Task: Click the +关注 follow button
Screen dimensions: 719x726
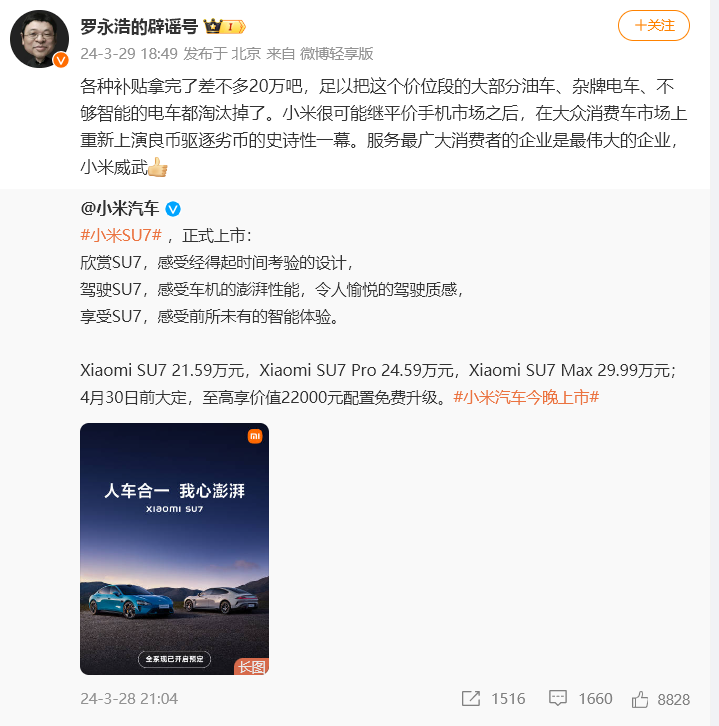Action: pyautogui.click(x=654, y=25)
